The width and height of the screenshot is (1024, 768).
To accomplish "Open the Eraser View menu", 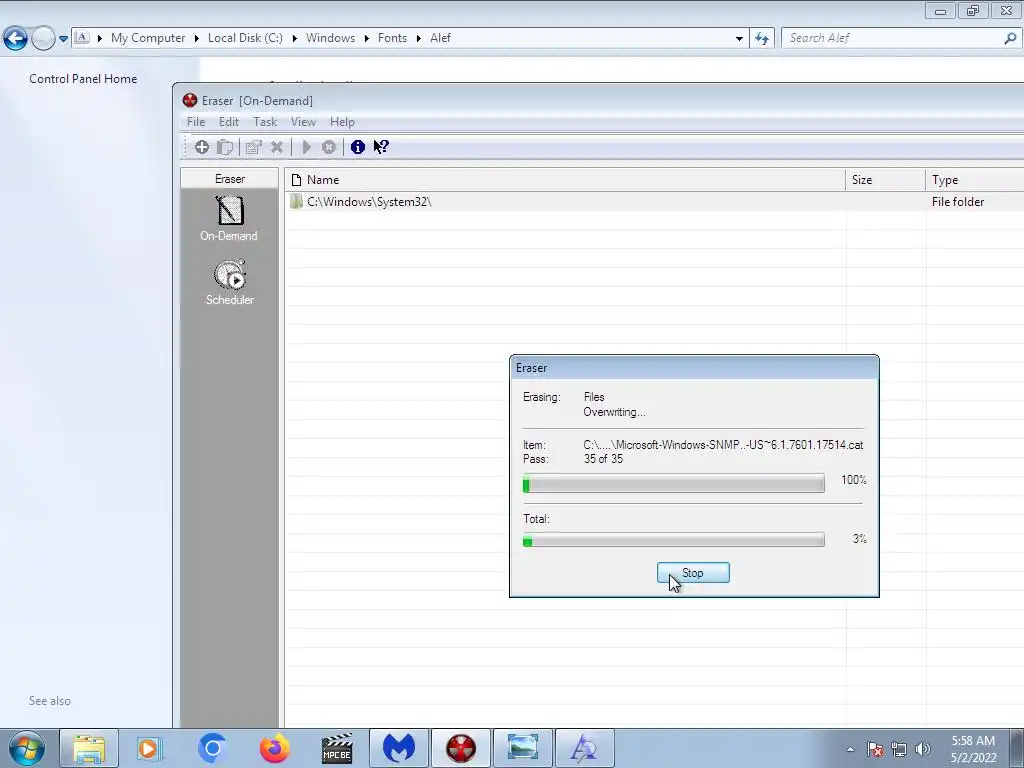I will (x=303, y=122).
